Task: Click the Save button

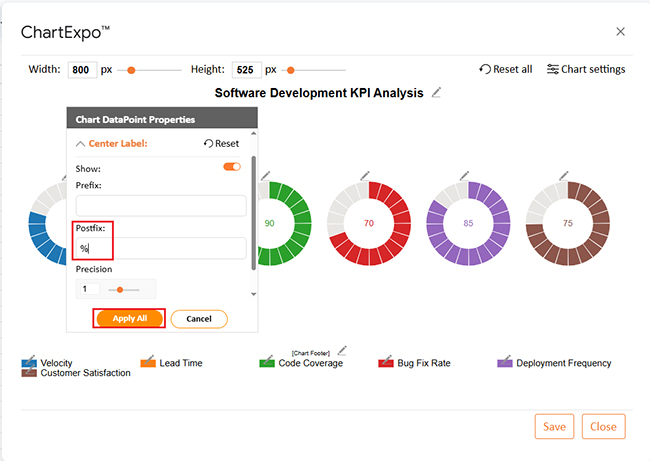Action: 554,427
